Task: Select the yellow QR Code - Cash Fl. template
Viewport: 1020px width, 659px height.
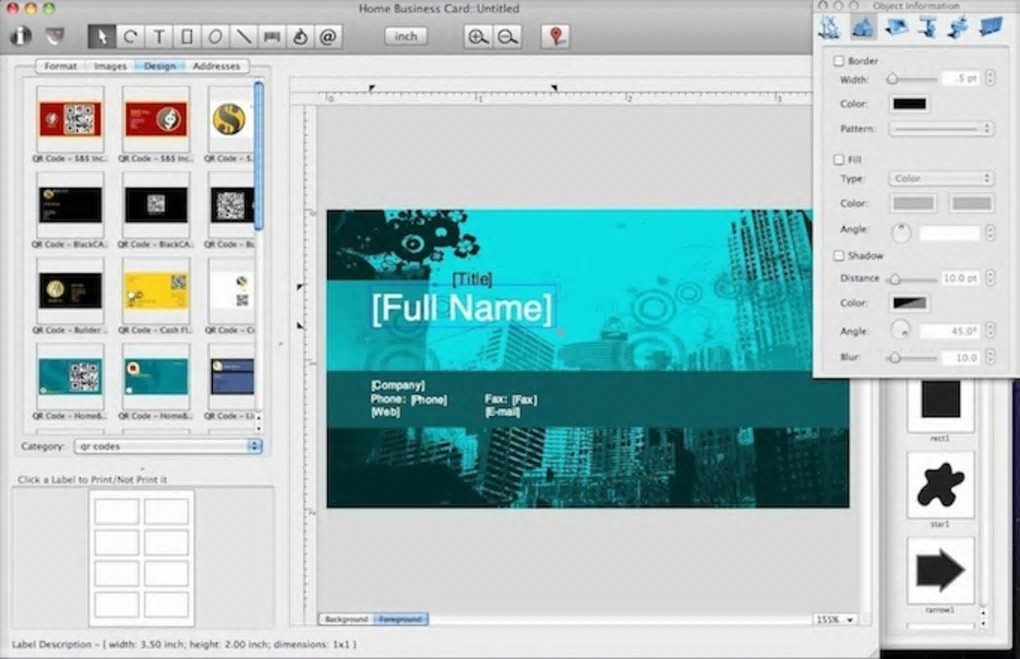Action: [x=156, y=291]
